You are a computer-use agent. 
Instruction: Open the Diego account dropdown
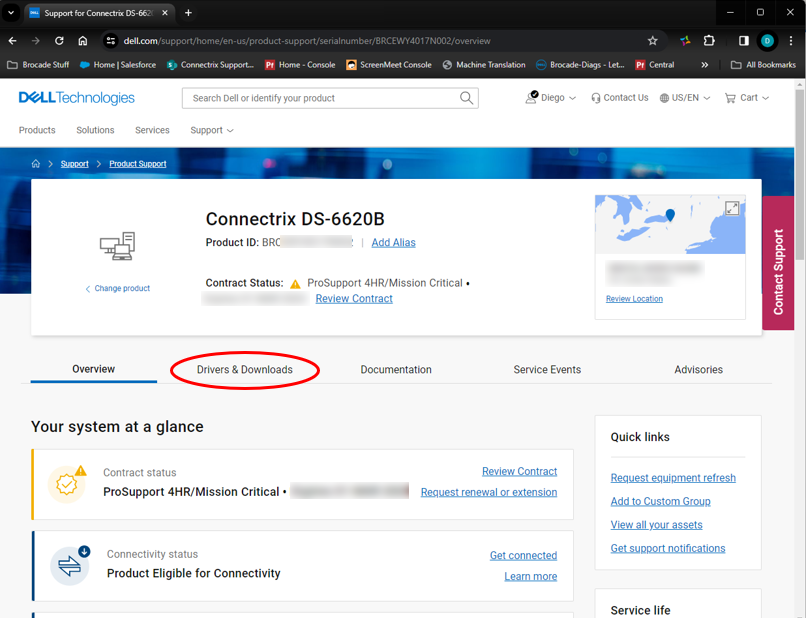pyautogui.click(x=549, y=97)
